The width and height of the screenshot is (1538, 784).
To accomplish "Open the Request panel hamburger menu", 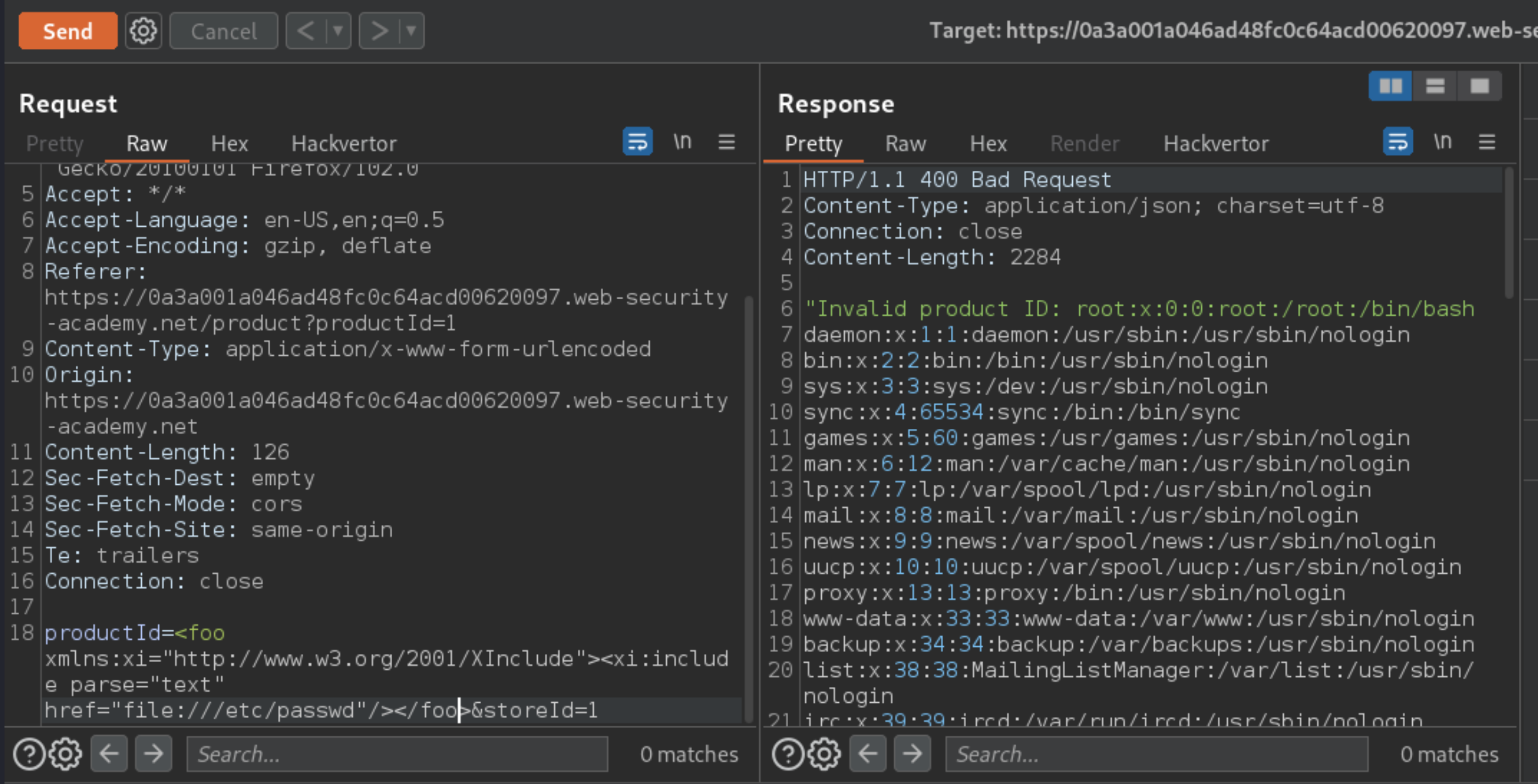I will pos(727,142).
